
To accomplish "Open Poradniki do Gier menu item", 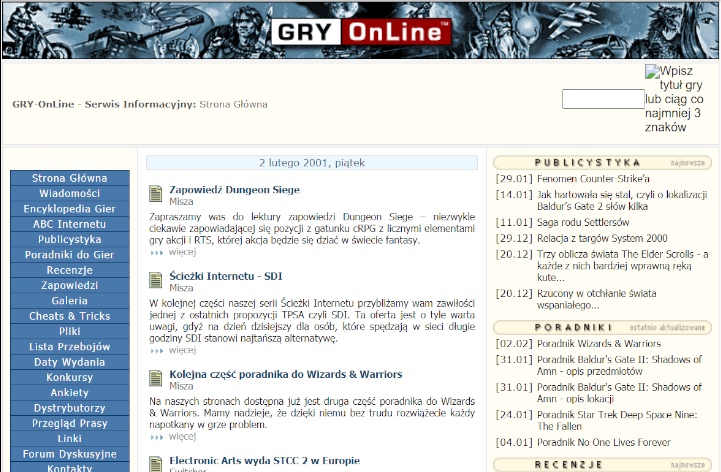I will (x=69, y=254).
